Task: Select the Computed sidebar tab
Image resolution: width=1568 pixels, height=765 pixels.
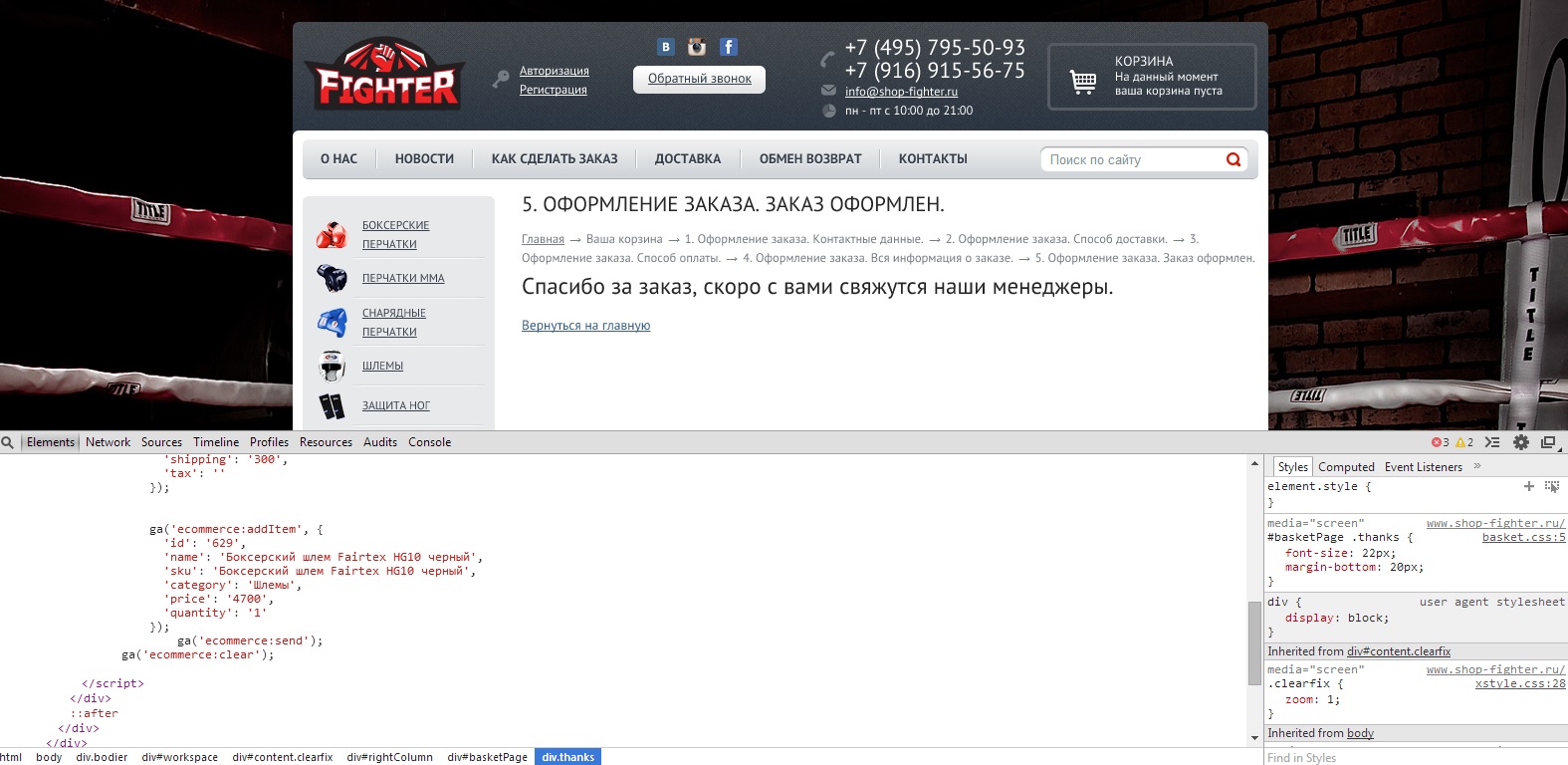Action: click(x=1346, y=467)
